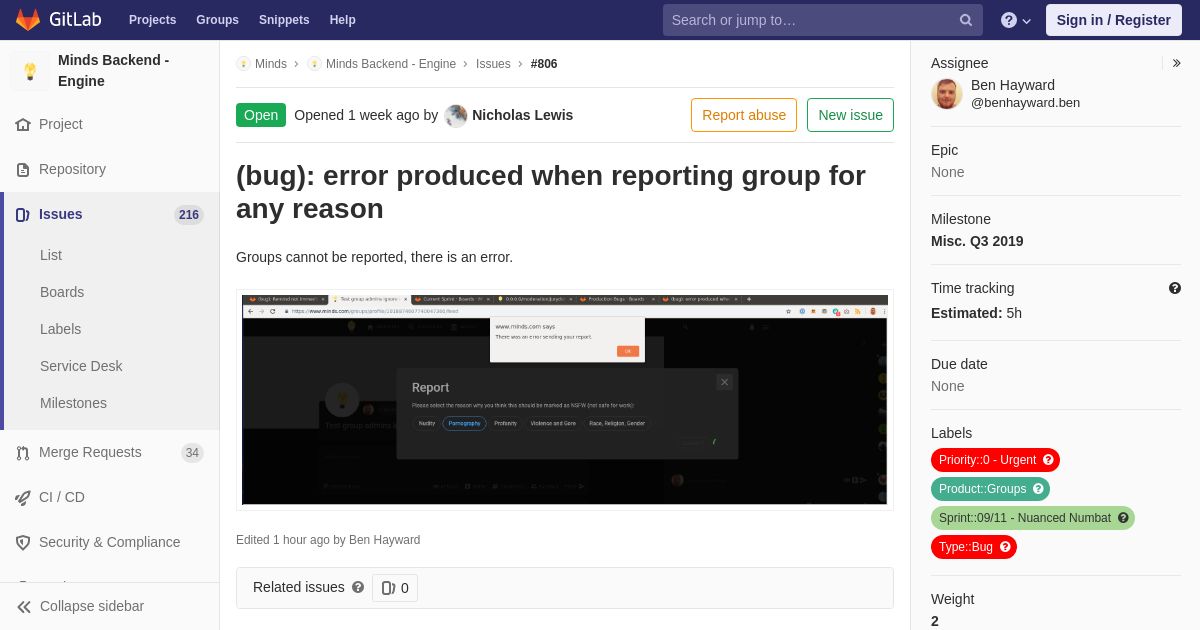Open Labels submenu item
Screen dimensions: 1200x630
(60, 329)
